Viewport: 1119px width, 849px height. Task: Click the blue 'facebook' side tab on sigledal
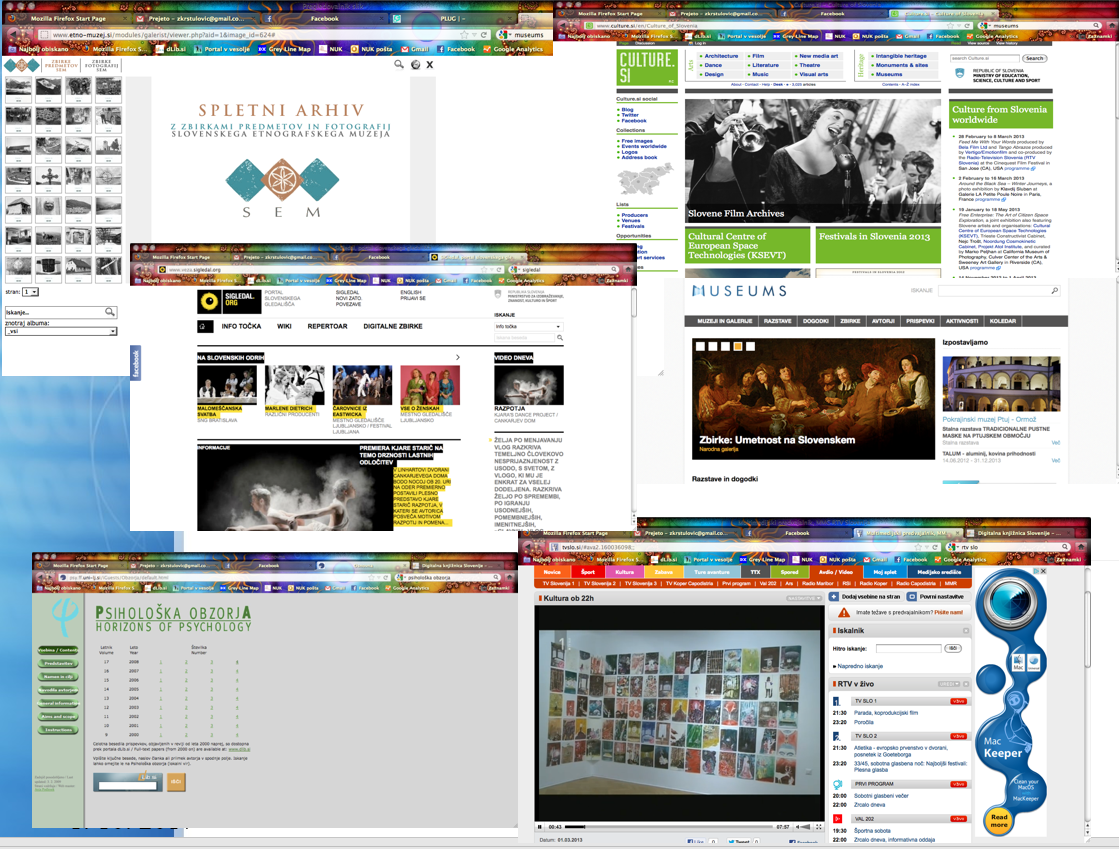136,364
